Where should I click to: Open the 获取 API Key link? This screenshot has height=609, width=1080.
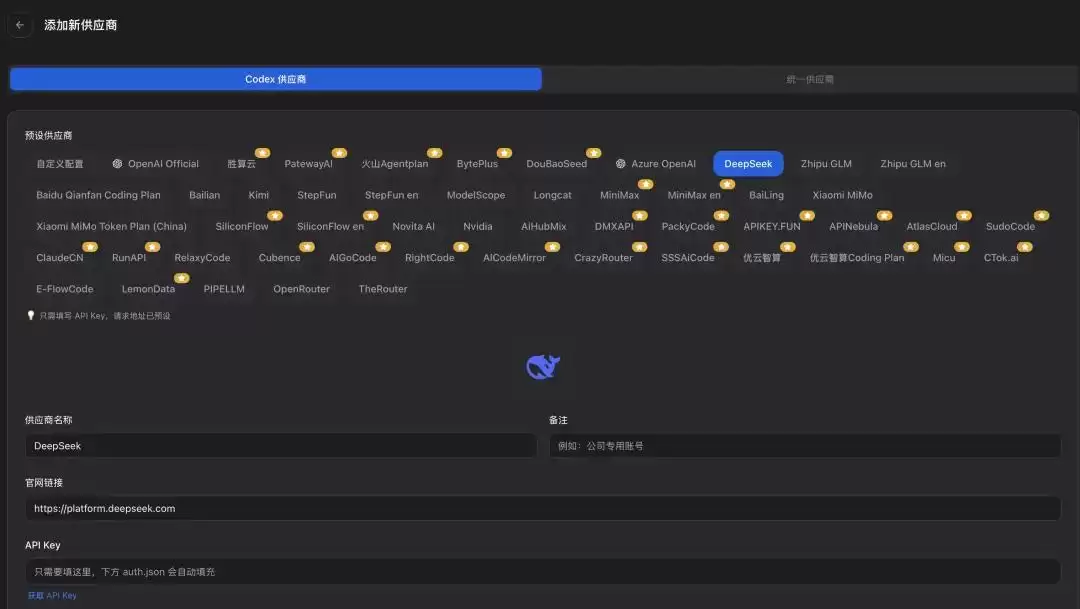pos(52,596)
